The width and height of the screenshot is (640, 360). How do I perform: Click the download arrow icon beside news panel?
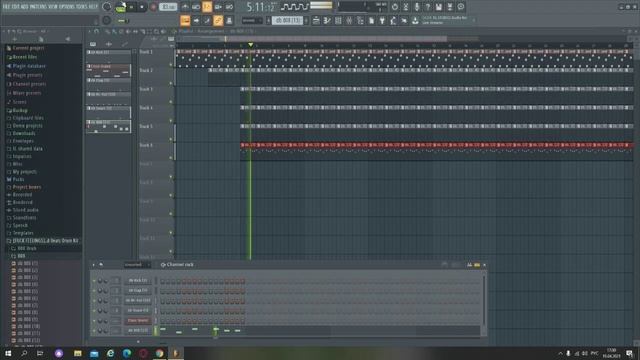tap(415, 20)
